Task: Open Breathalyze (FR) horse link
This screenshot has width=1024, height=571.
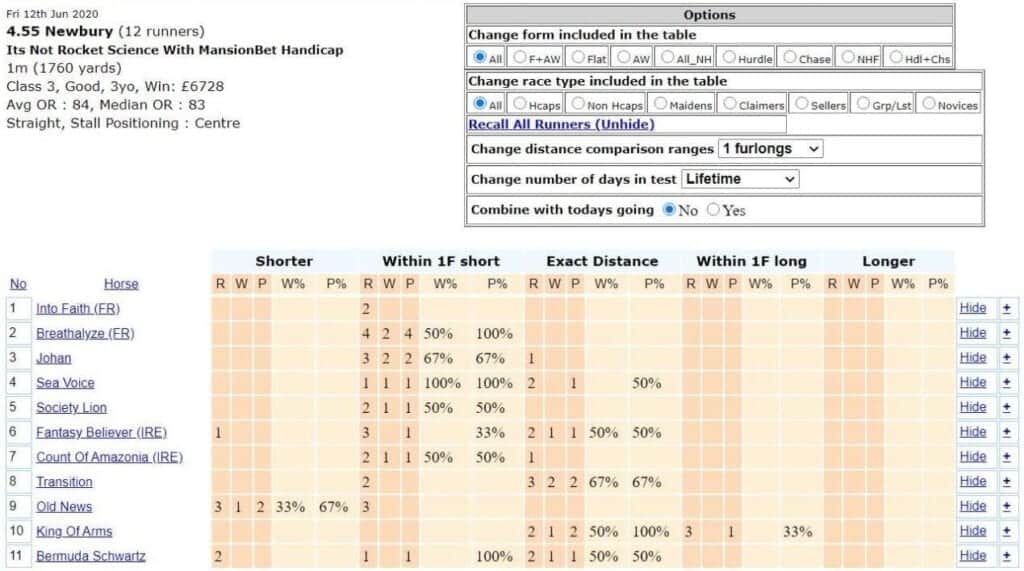Action: (85, 333)
